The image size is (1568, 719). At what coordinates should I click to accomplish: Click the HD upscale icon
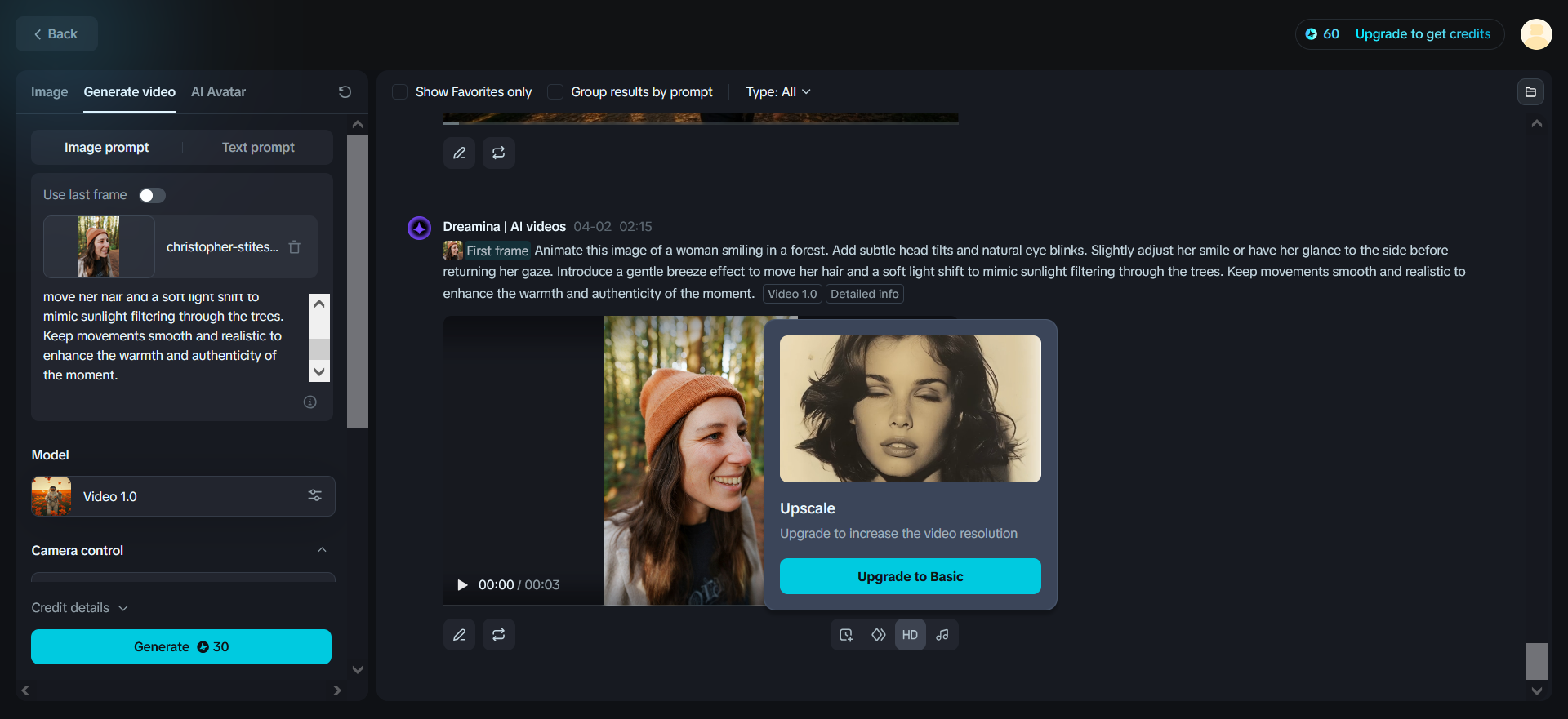911,635
